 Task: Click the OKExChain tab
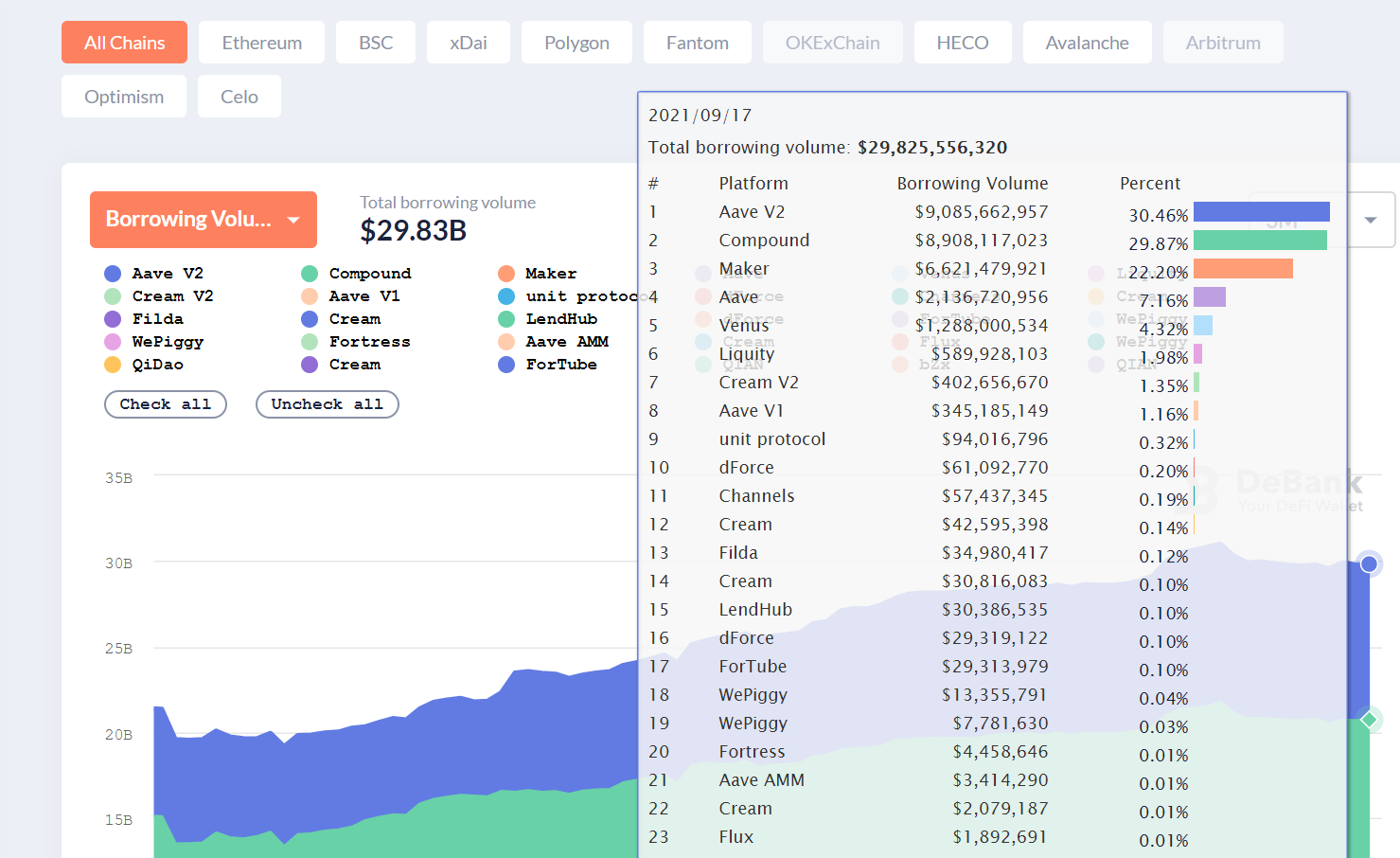pos(833,43)
